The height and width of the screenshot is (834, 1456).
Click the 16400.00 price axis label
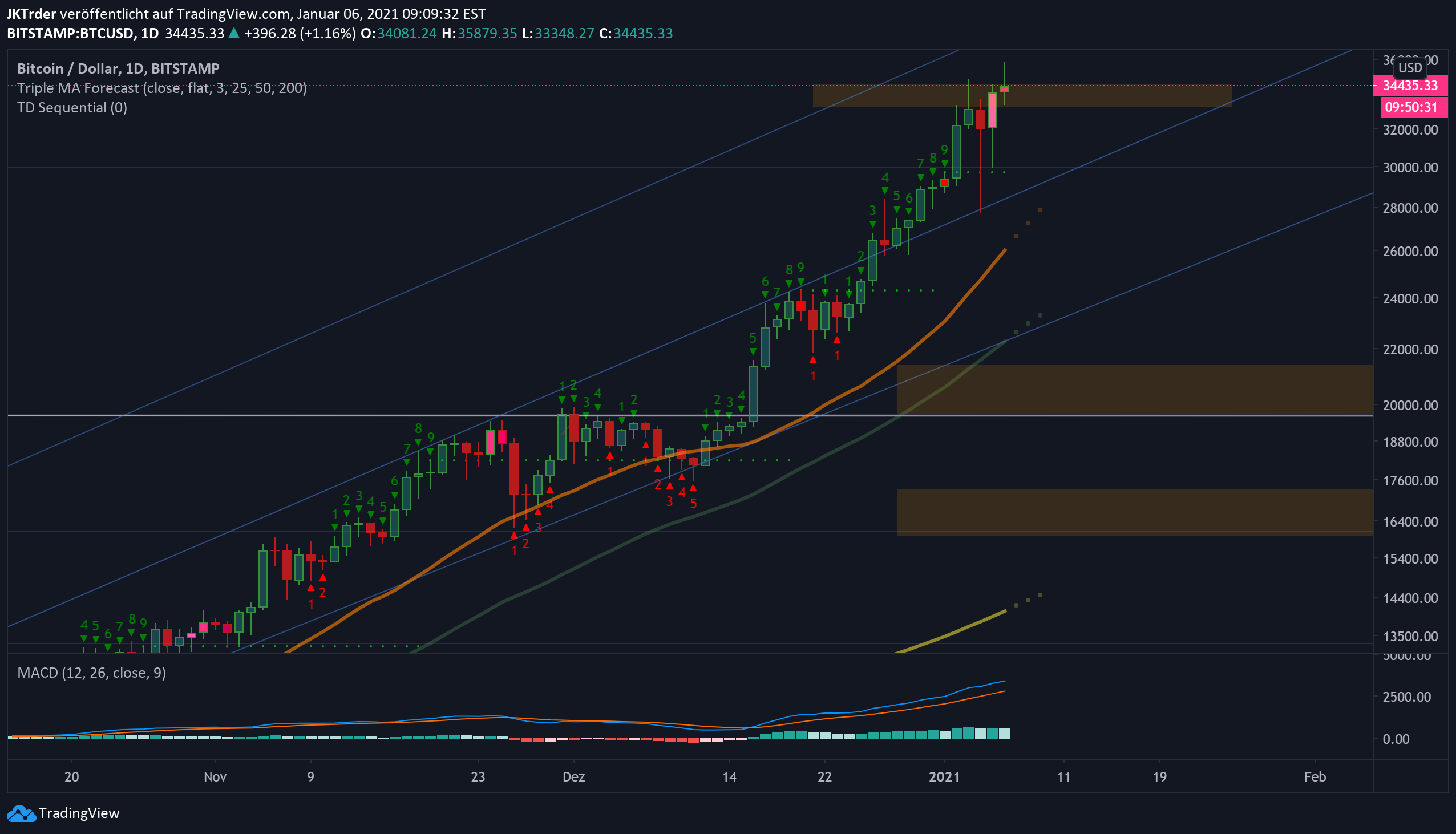[x=1410, y=522]
